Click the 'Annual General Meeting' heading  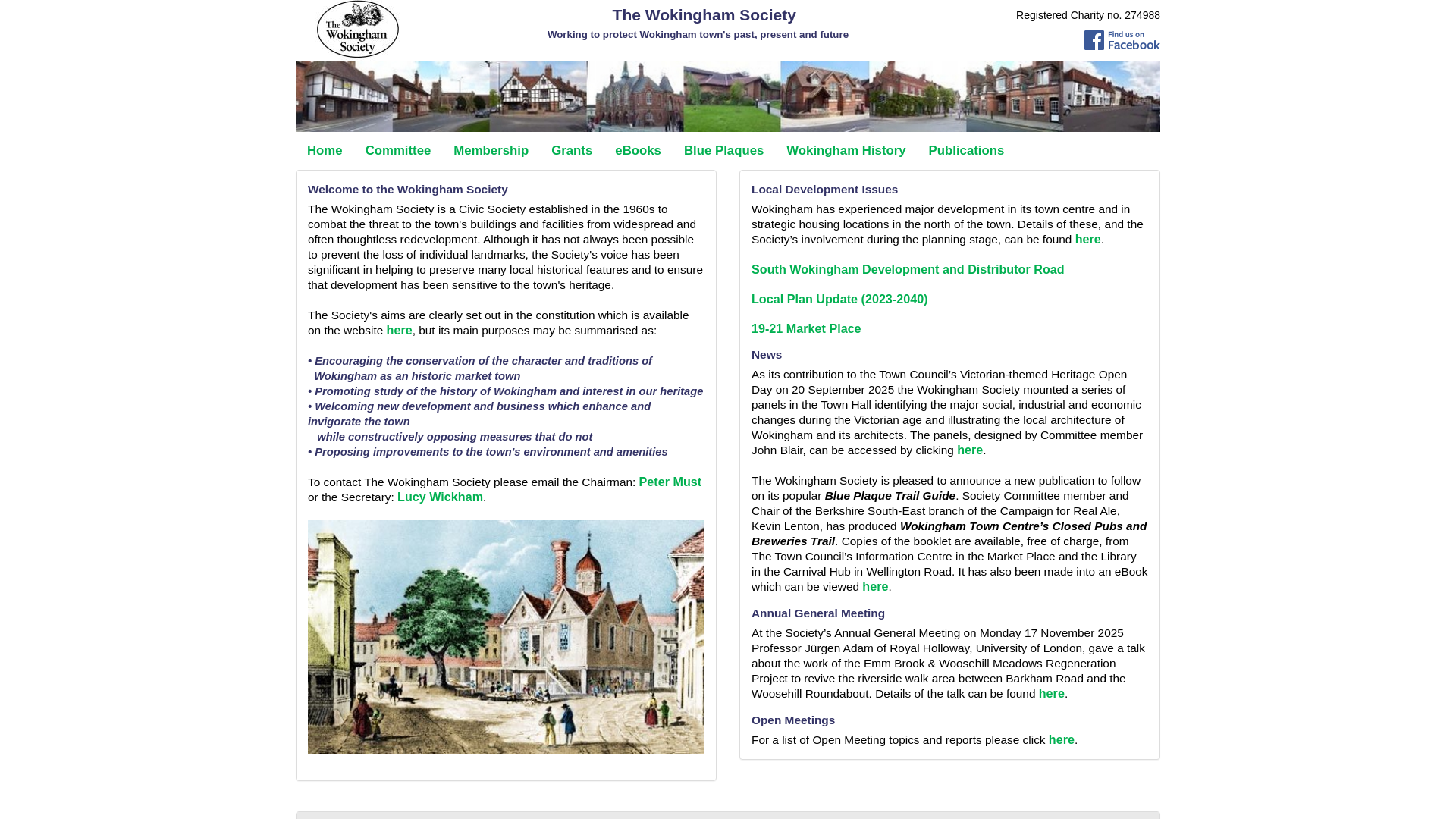pyautogui.click(x=818, y=613)
